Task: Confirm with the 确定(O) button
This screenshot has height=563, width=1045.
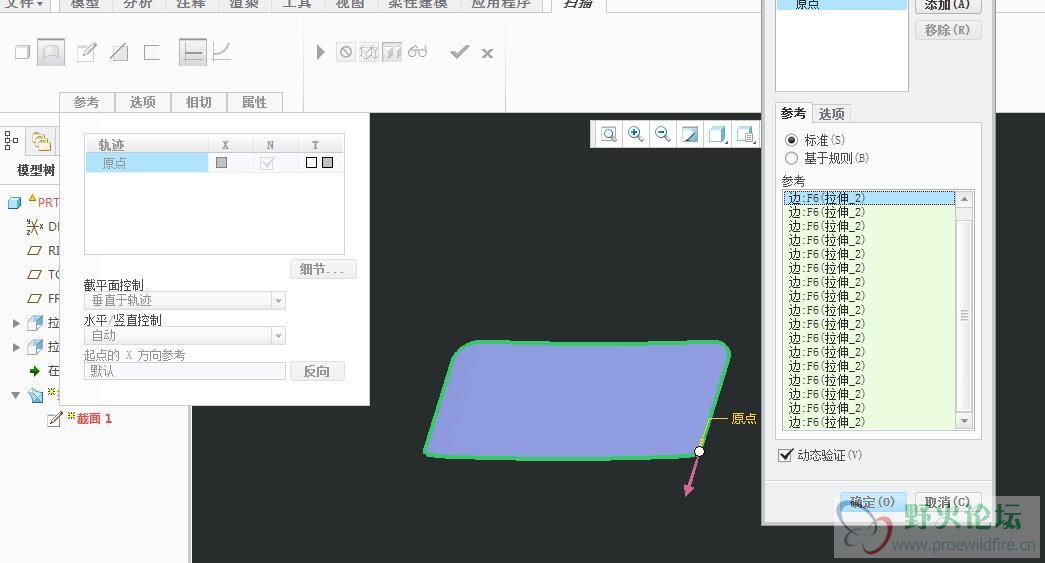Action: 872,502
